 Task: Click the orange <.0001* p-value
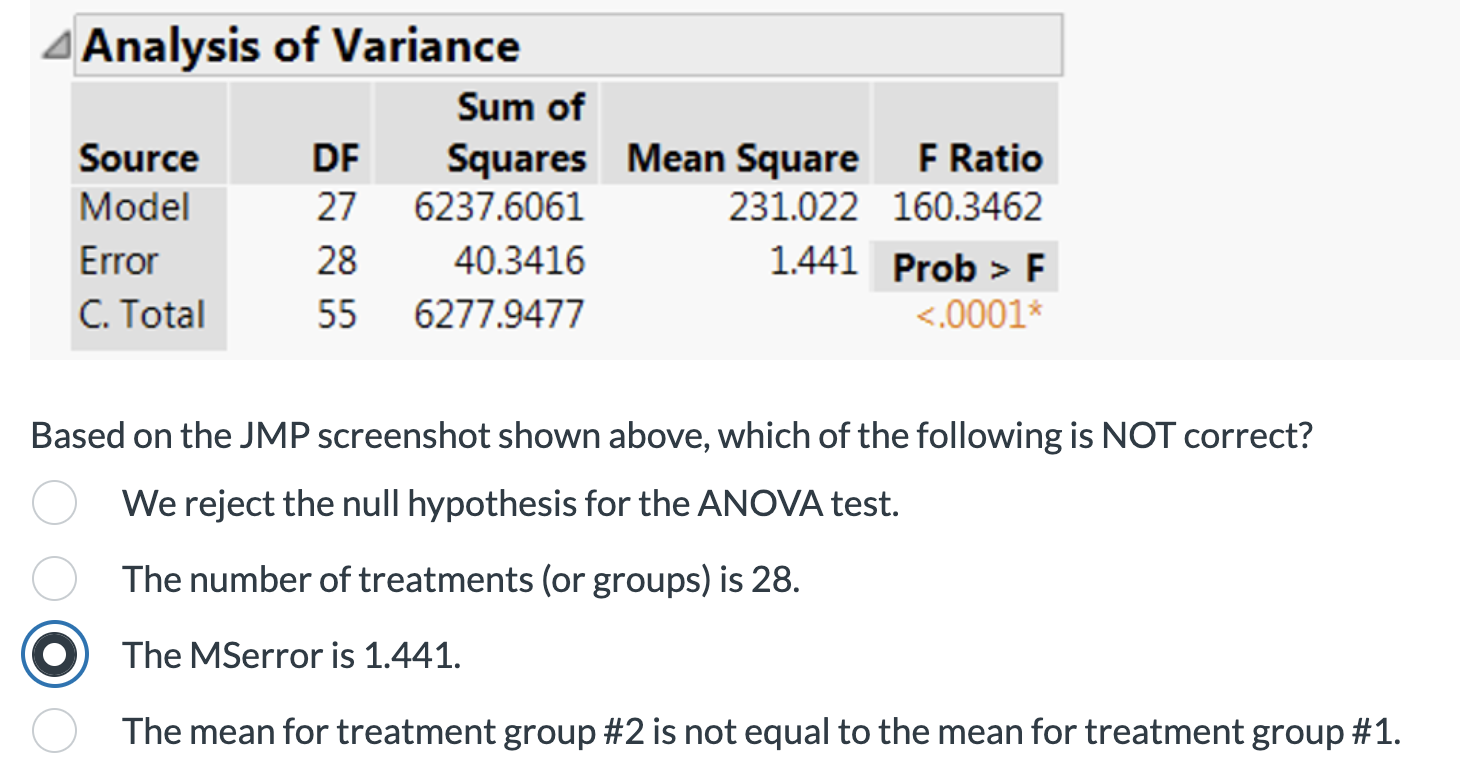980,315
